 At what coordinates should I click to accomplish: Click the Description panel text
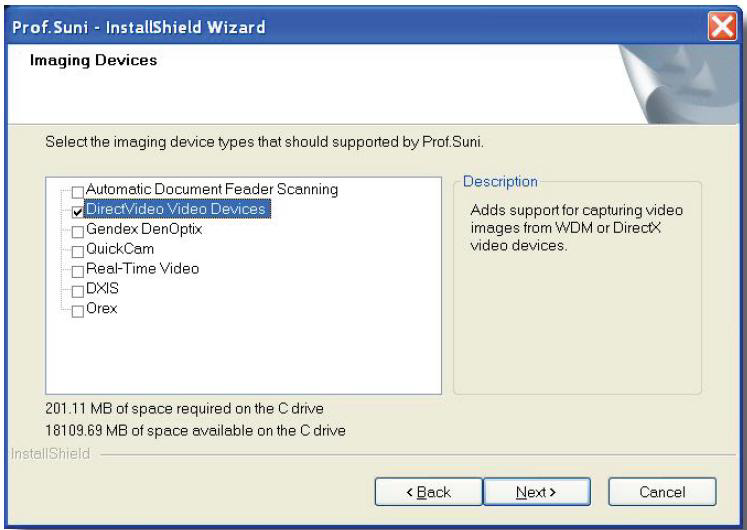click(576, 228)
